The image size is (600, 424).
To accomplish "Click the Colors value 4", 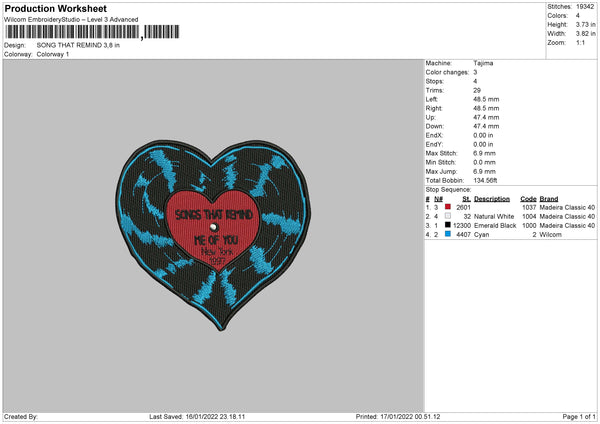I will [x=578, y=16].
